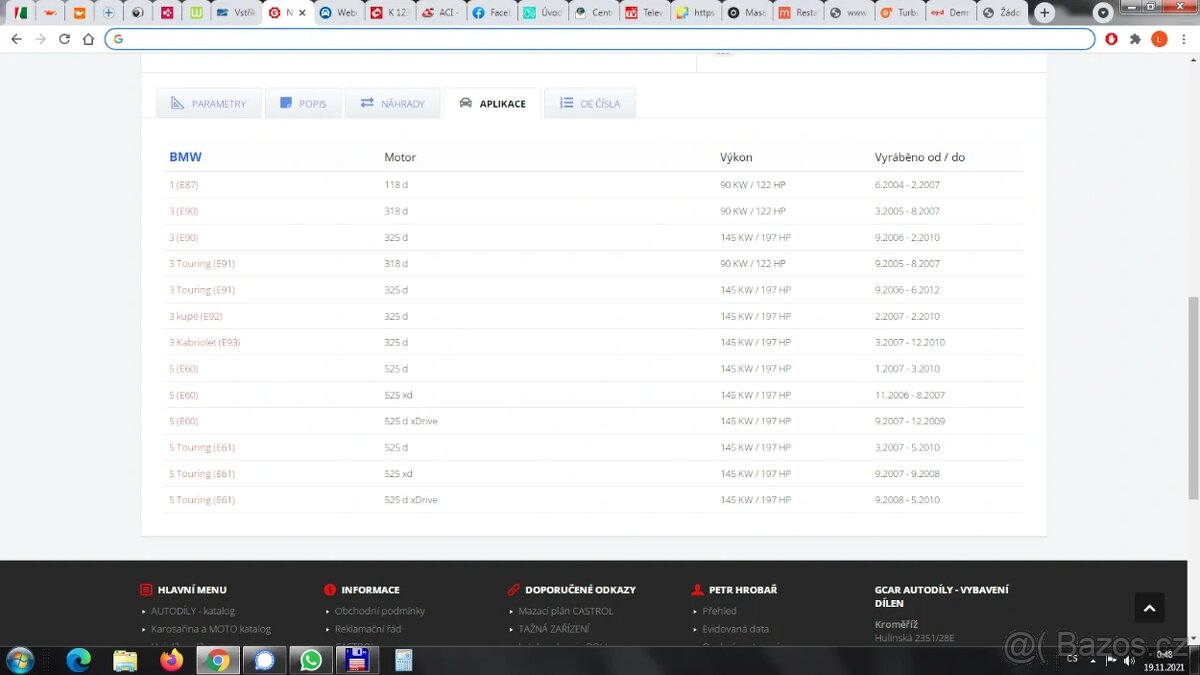Switch to the Náhrady tab
Viewport: 1200px width, 675px height.
(392, 103)
